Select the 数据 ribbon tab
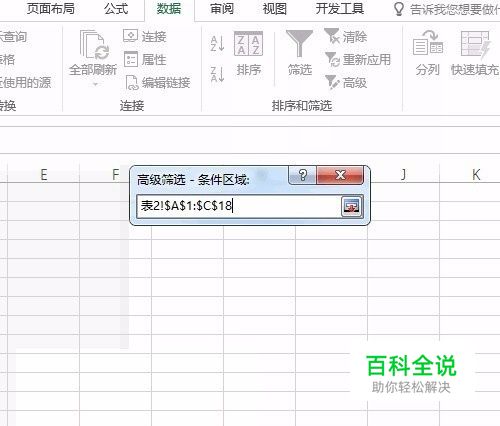This screenshot has width=500, height=426. point(169,9)
